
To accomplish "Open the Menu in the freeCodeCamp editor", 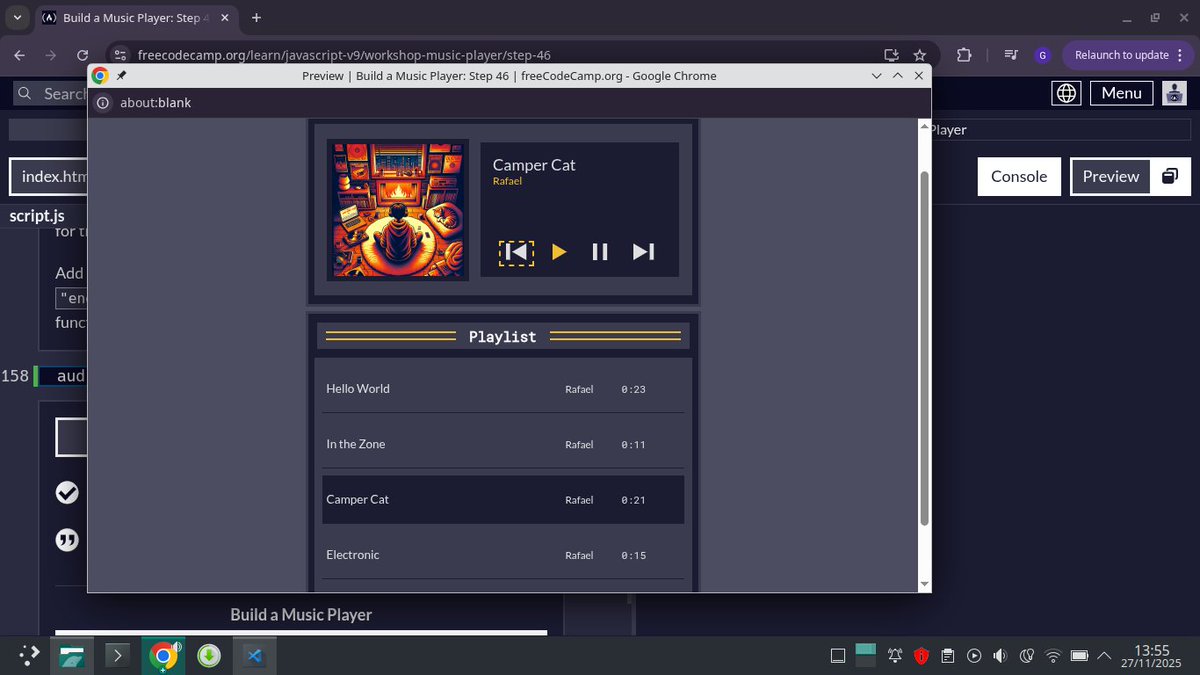I will click(x=1121, y=92).
